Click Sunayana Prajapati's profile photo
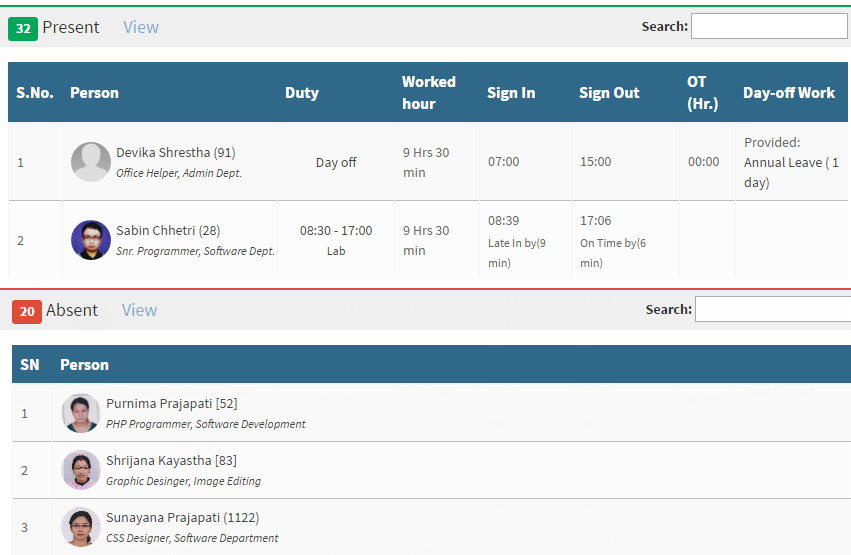Screen dimensions: 851x555 [81, 527]
